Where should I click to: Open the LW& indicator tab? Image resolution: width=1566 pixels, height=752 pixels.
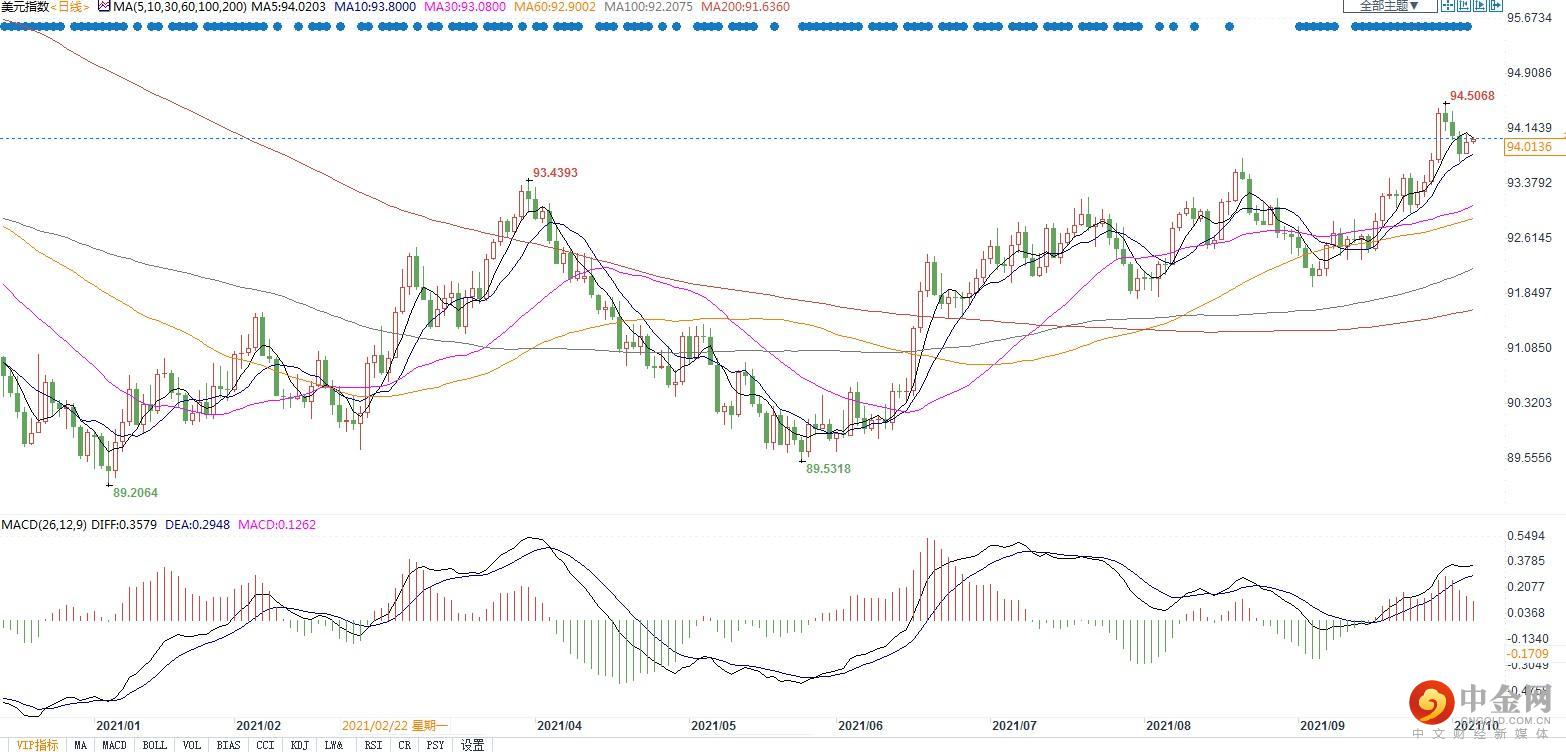click(x=334, y=745)
